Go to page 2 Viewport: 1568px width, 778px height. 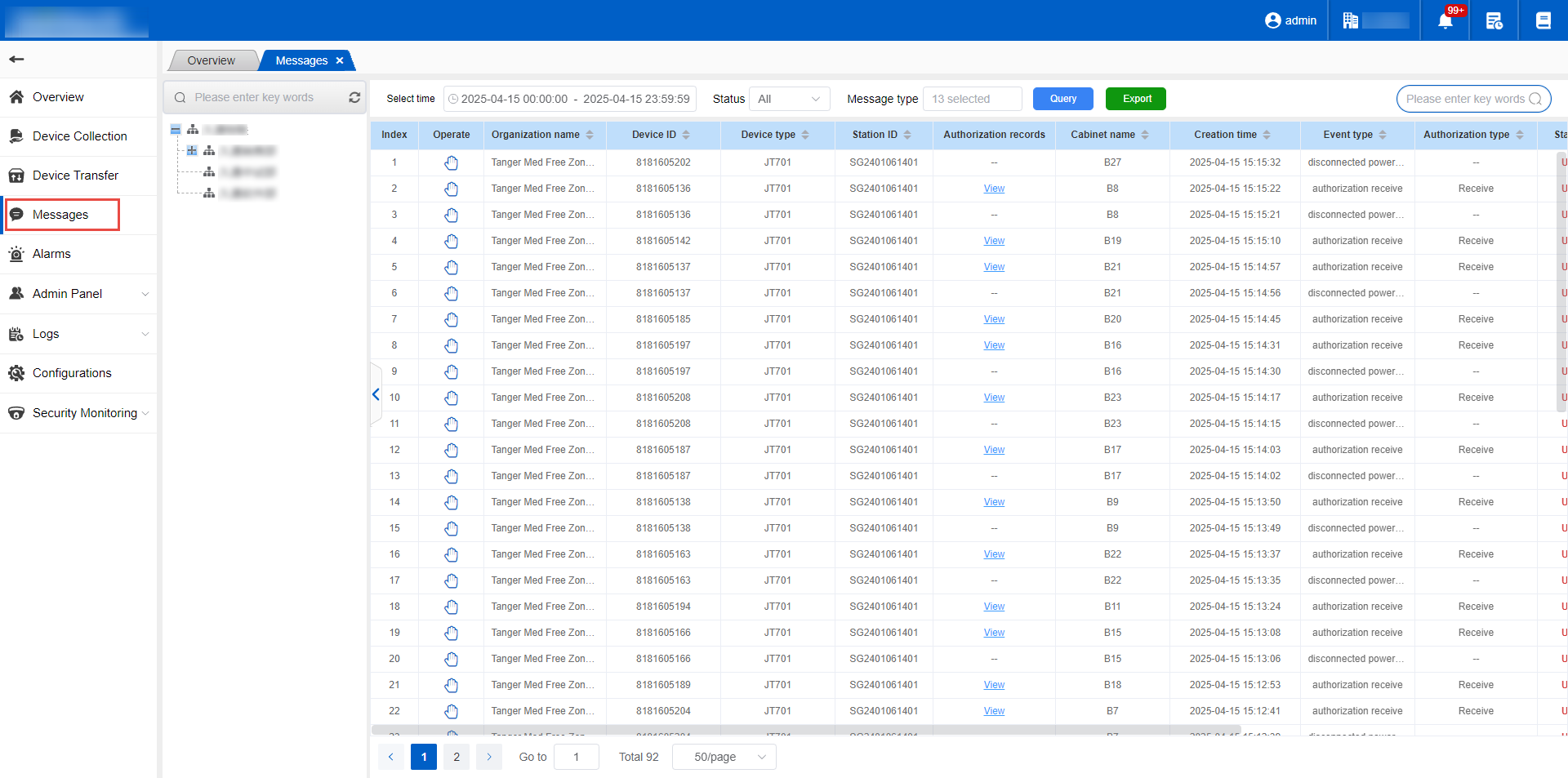[x=457, y=757]
